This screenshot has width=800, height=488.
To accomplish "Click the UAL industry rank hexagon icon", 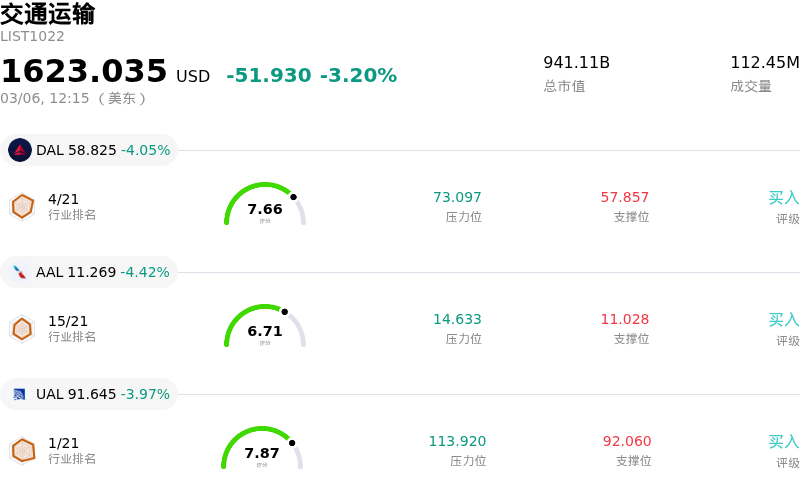I will tap(22, 450).
